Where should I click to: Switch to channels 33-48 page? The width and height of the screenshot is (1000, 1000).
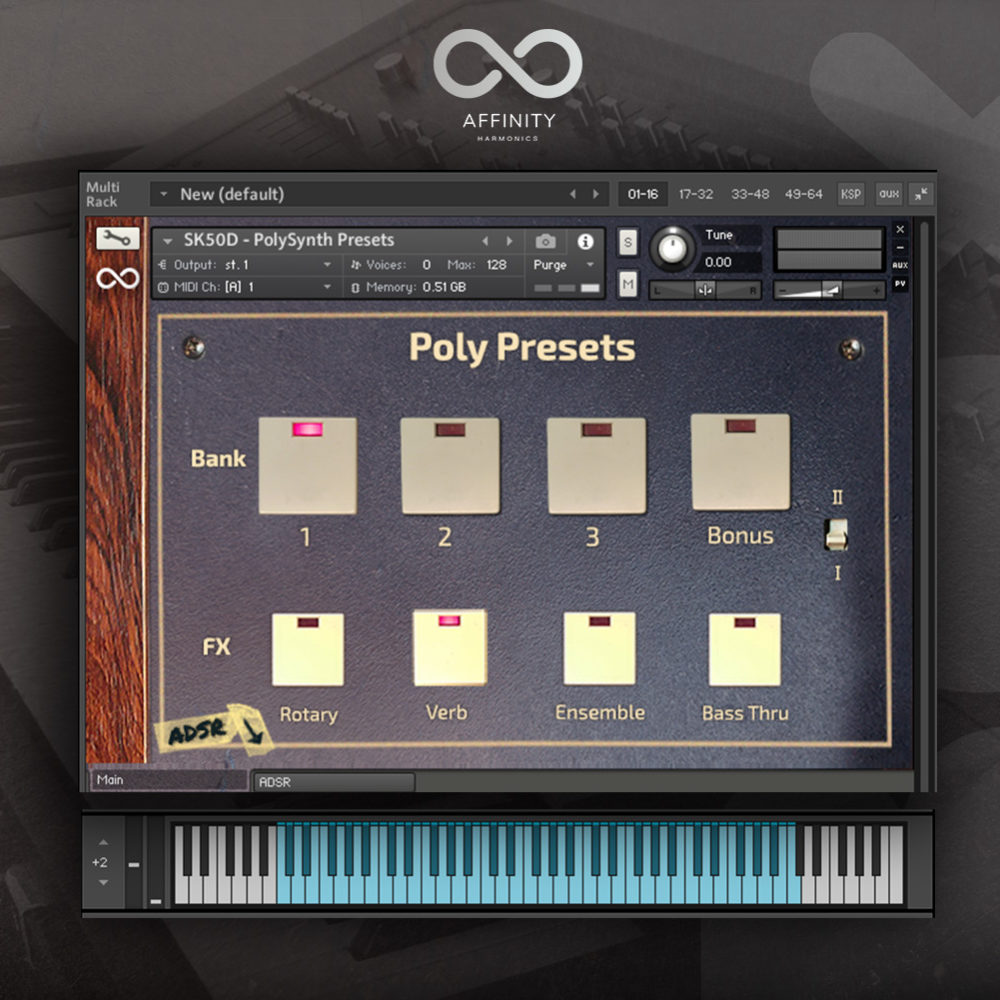tap(750, 194)
